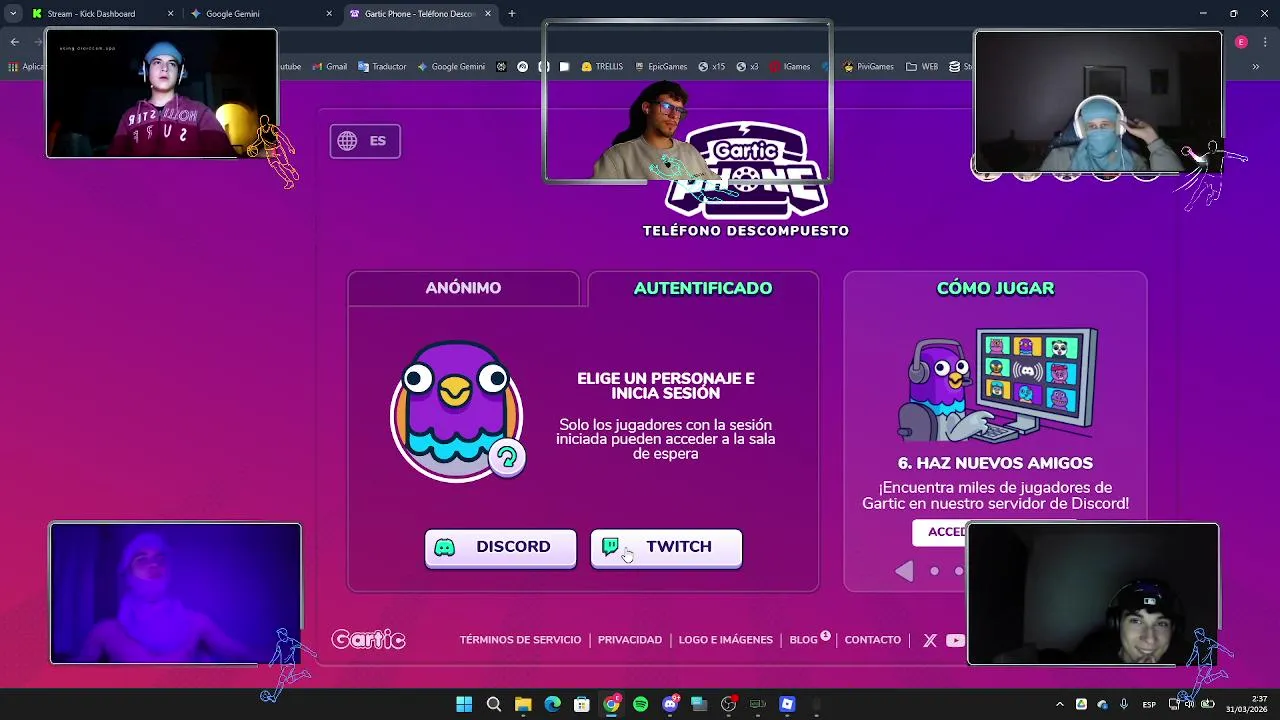
Task: Click the Gmail bookmark
Action: [x=329, y=67]
